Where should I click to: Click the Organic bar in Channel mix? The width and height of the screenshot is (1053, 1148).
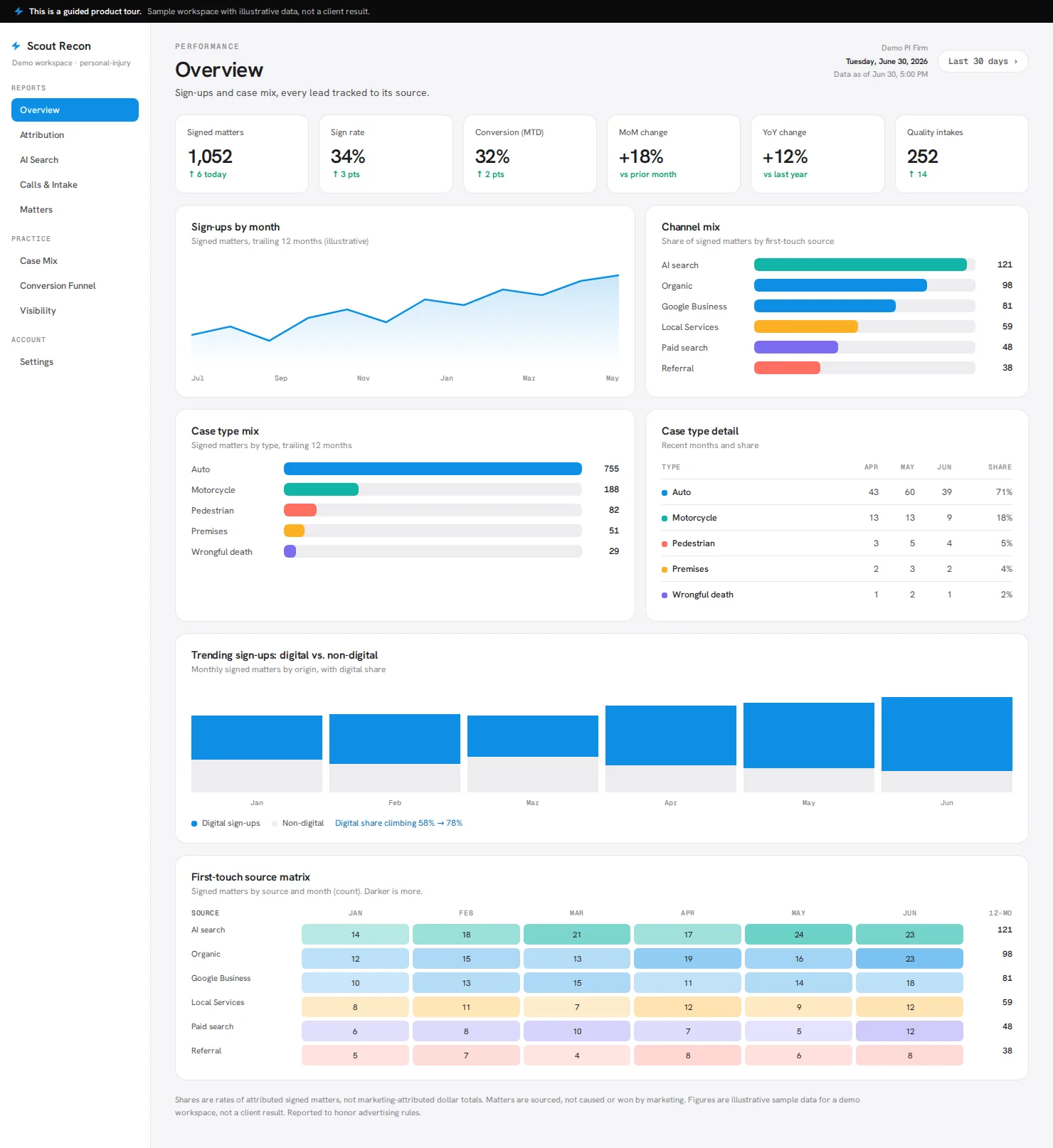click(840, 285)
